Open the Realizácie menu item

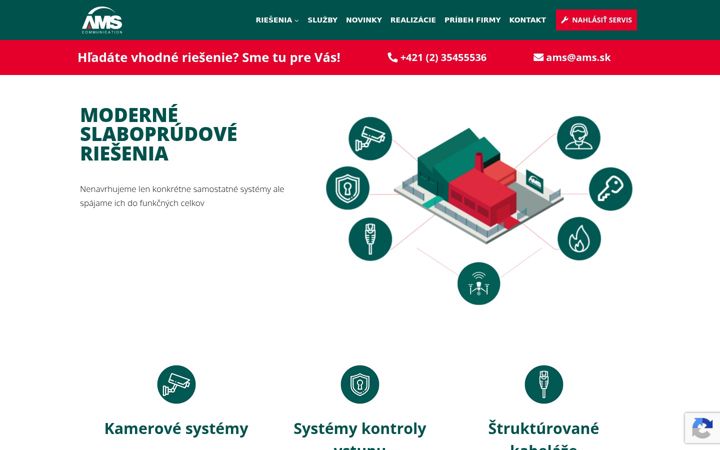click(413, 20)
